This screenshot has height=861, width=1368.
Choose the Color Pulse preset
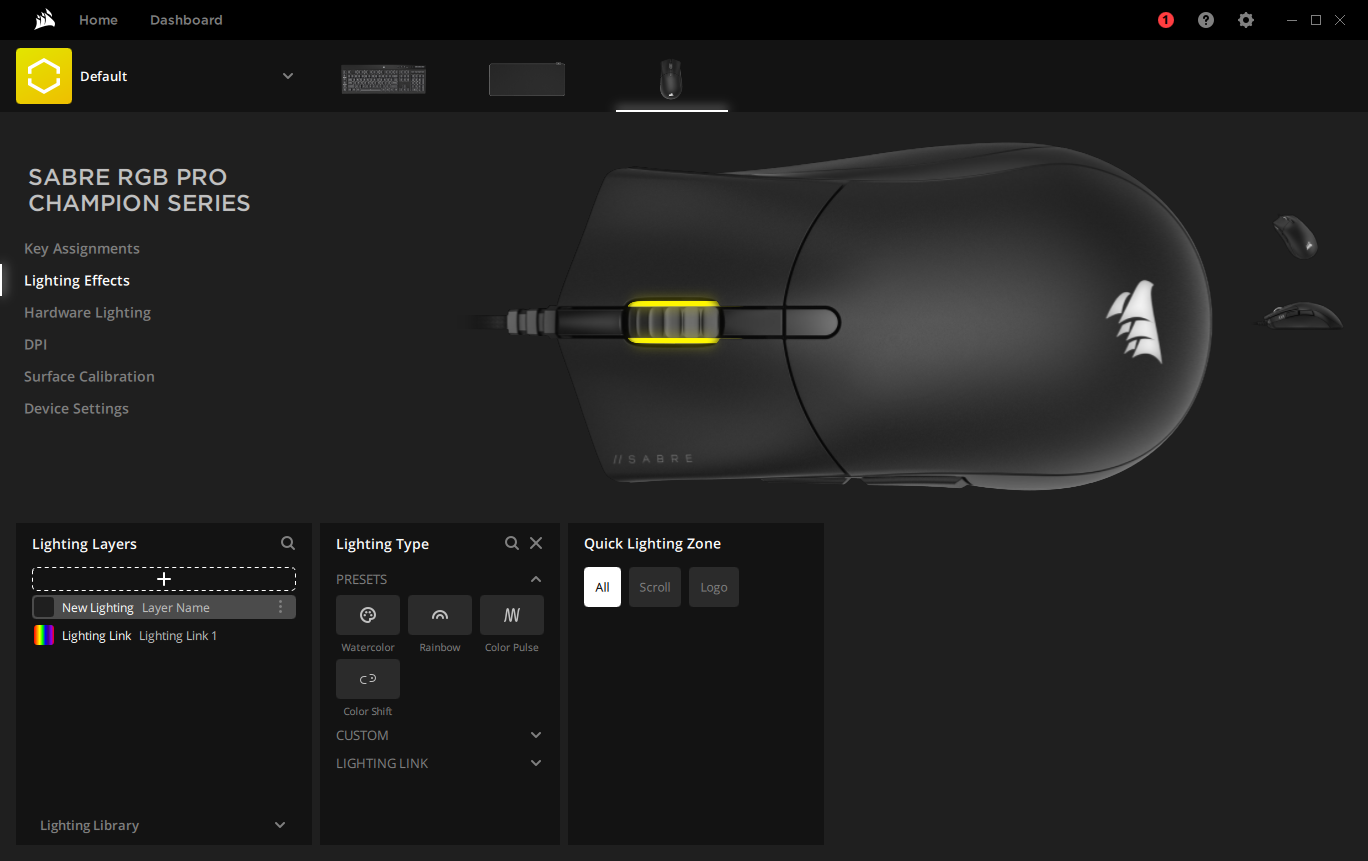coord(512,615)
